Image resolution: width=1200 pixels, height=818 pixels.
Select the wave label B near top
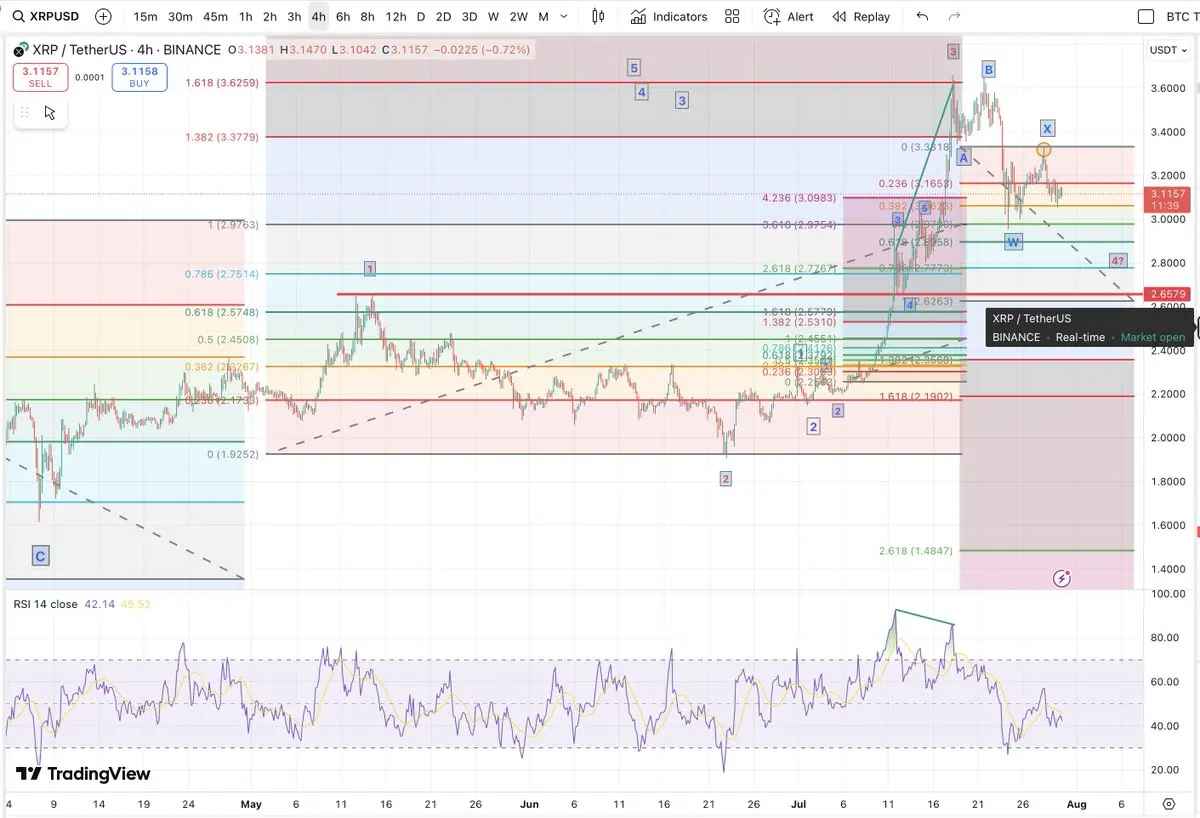pyautogui.click(x=988, y=69)
